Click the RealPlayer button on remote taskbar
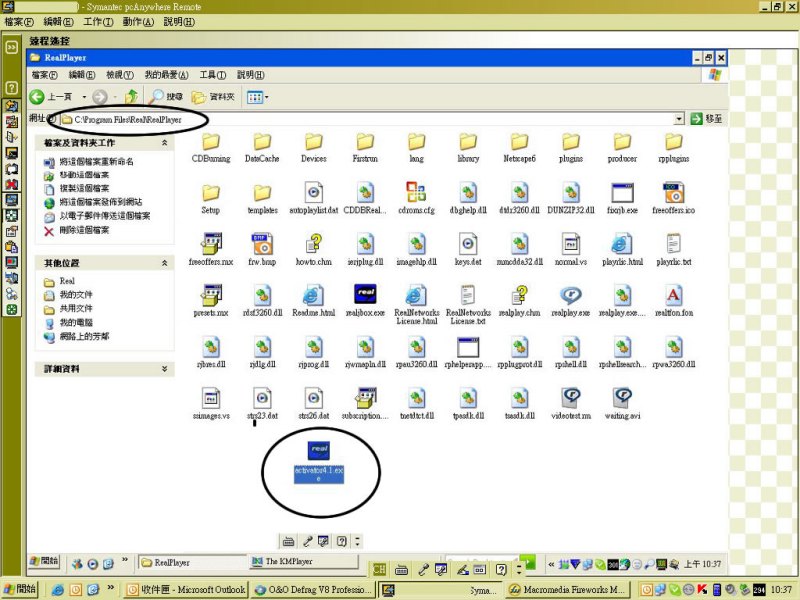This screenshot has width=800, height=600. [192, 562]
